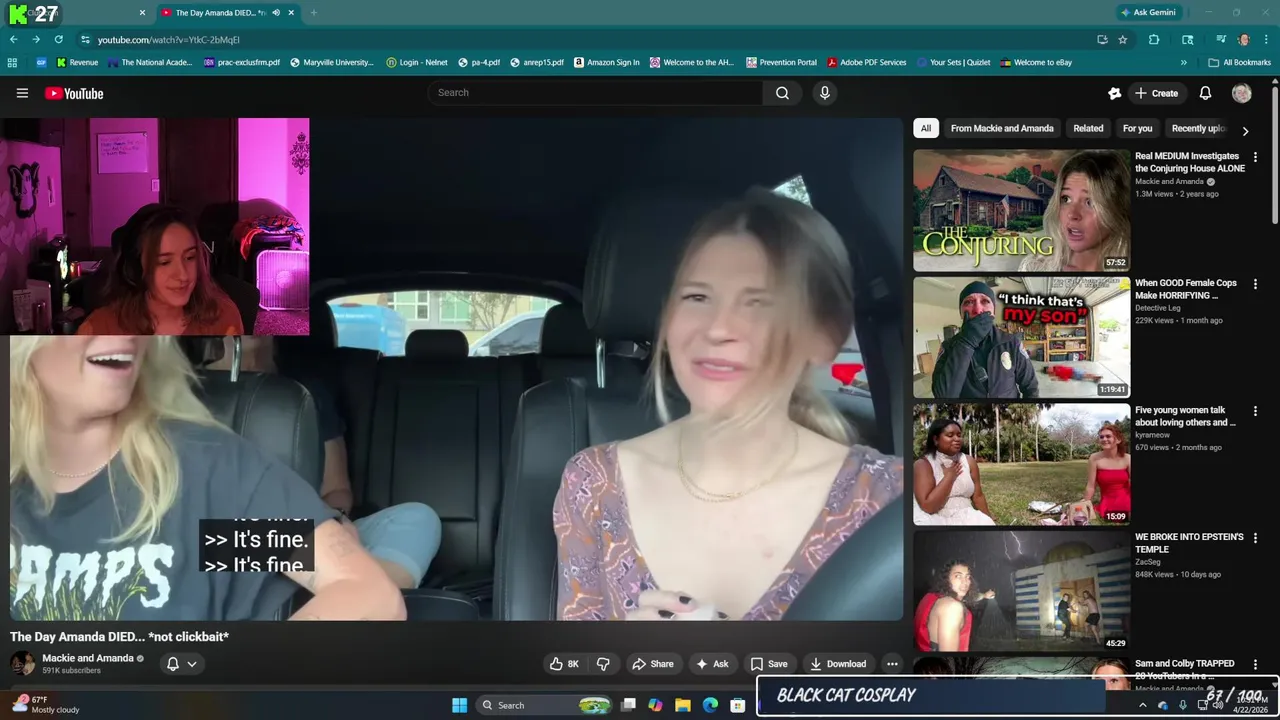Open the All Bookmarks folder

tap(1239, 62)
